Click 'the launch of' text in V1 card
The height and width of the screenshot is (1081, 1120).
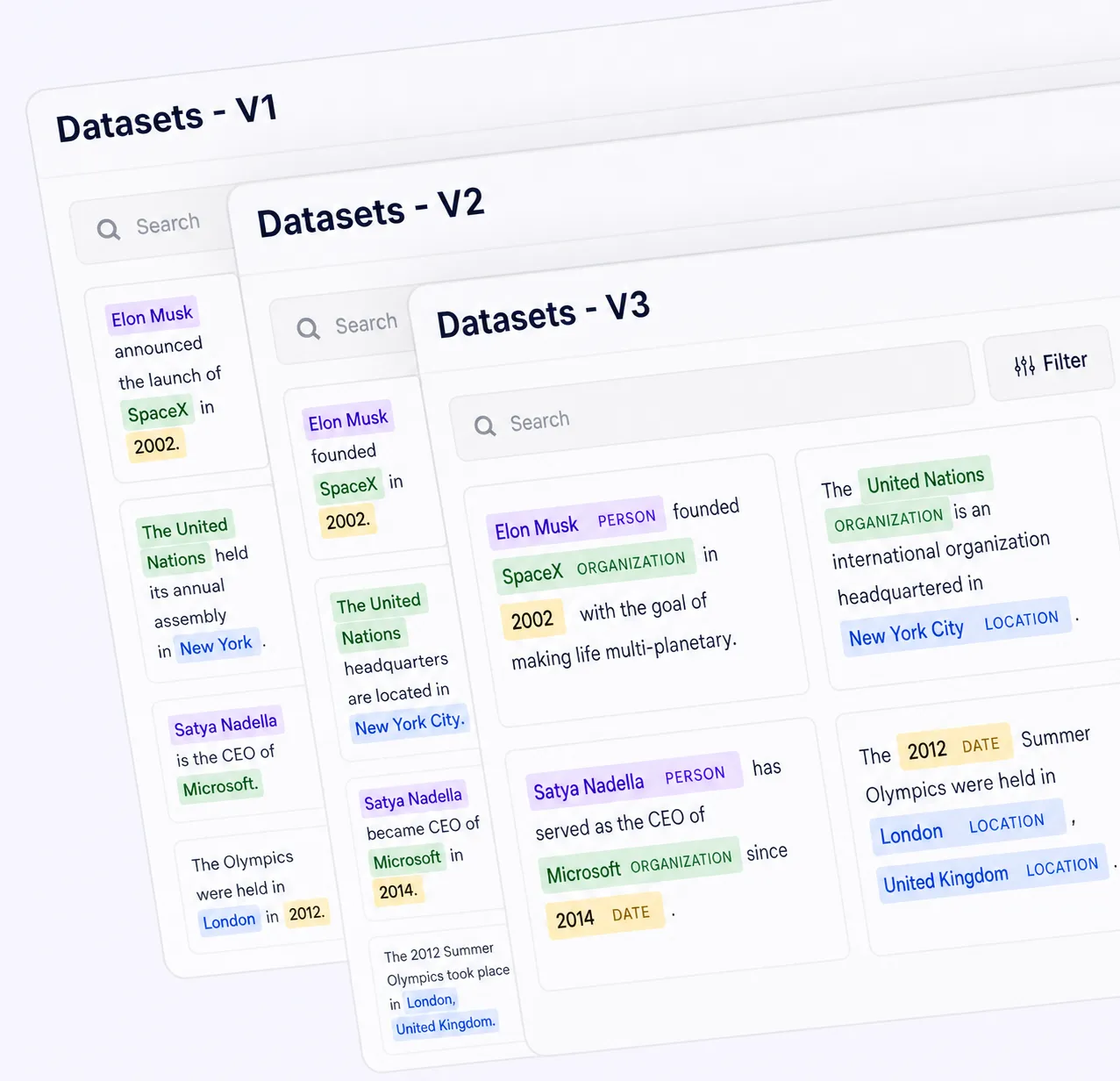170,378
